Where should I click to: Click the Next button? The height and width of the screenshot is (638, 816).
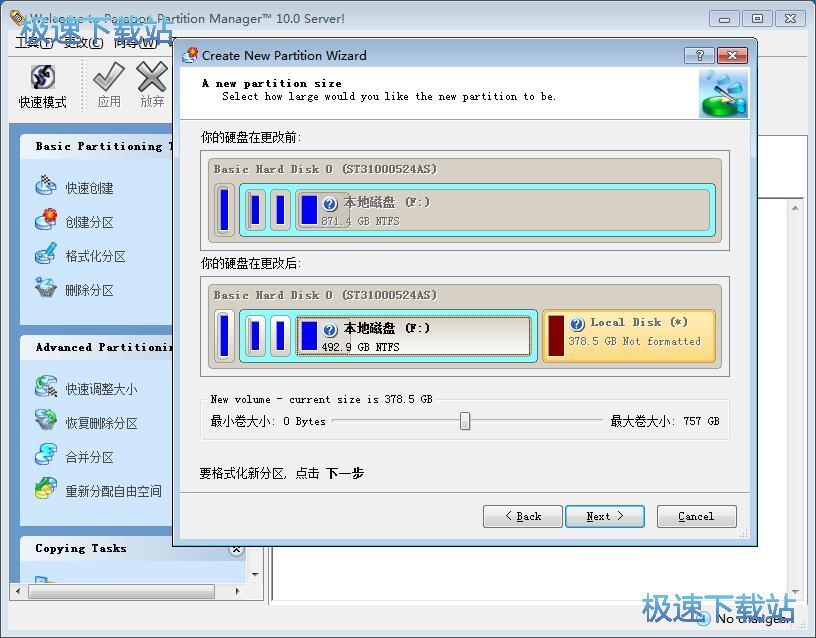pyautogui.click(x=605, y=516)
